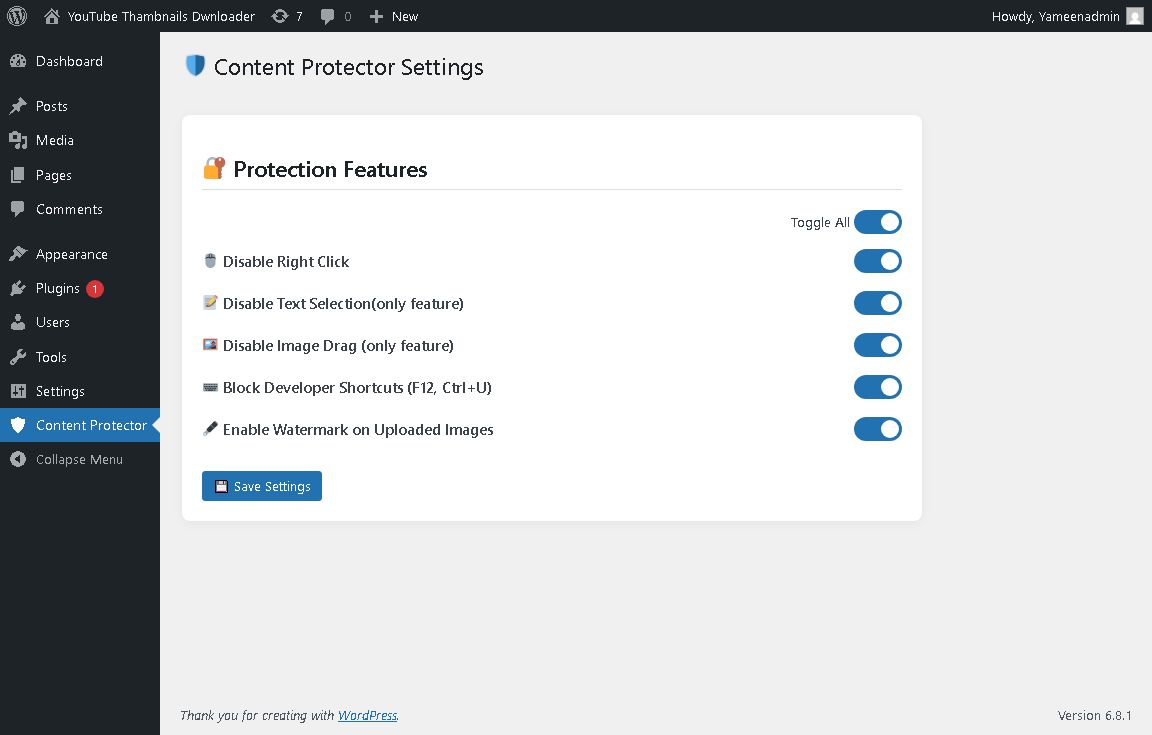1152x735 pixels.
Task: Click the Save Settings button
Action: point(262,486)
